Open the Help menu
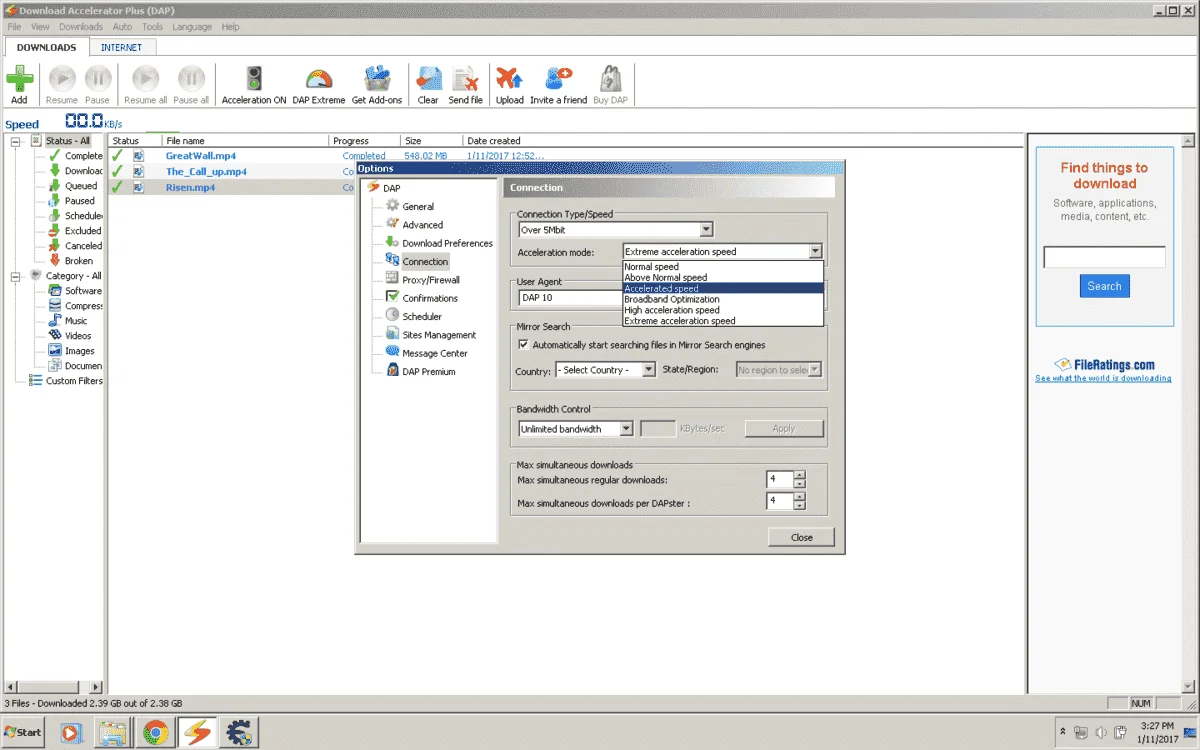 (230, 27)
